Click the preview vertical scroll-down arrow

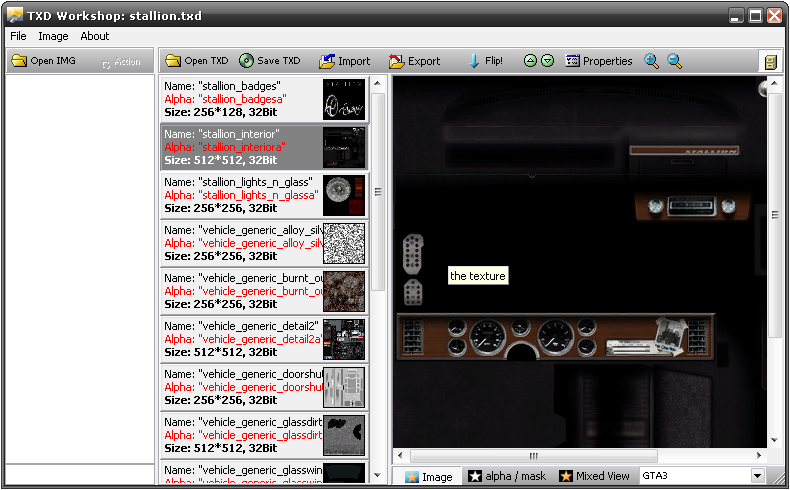pos(775,440)
